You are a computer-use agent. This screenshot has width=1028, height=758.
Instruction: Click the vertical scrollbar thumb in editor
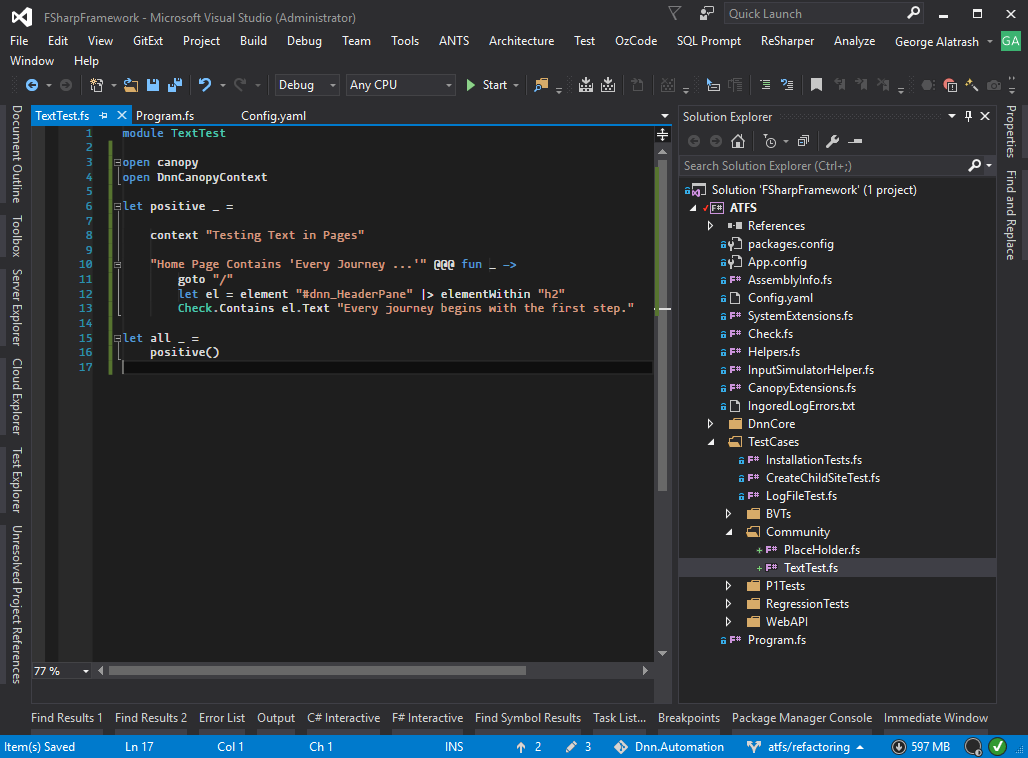pos(663,325)
